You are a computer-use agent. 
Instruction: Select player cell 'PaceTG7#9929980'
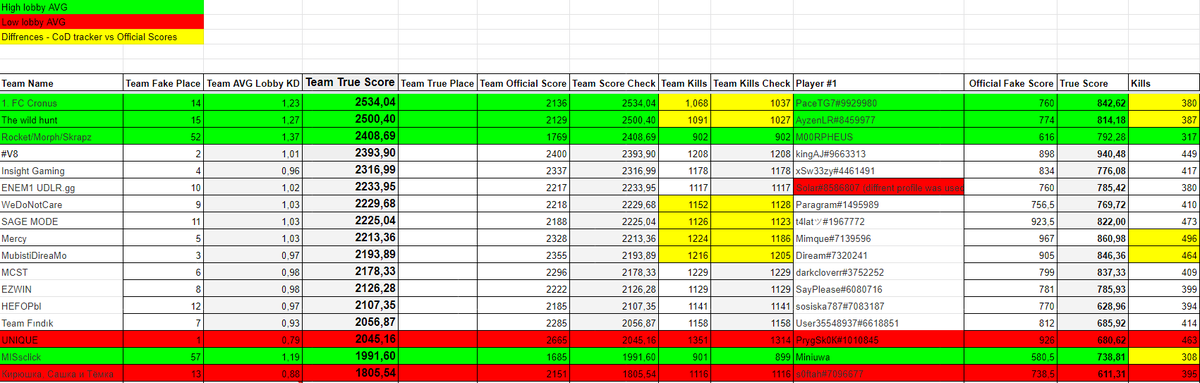(879, 102)
